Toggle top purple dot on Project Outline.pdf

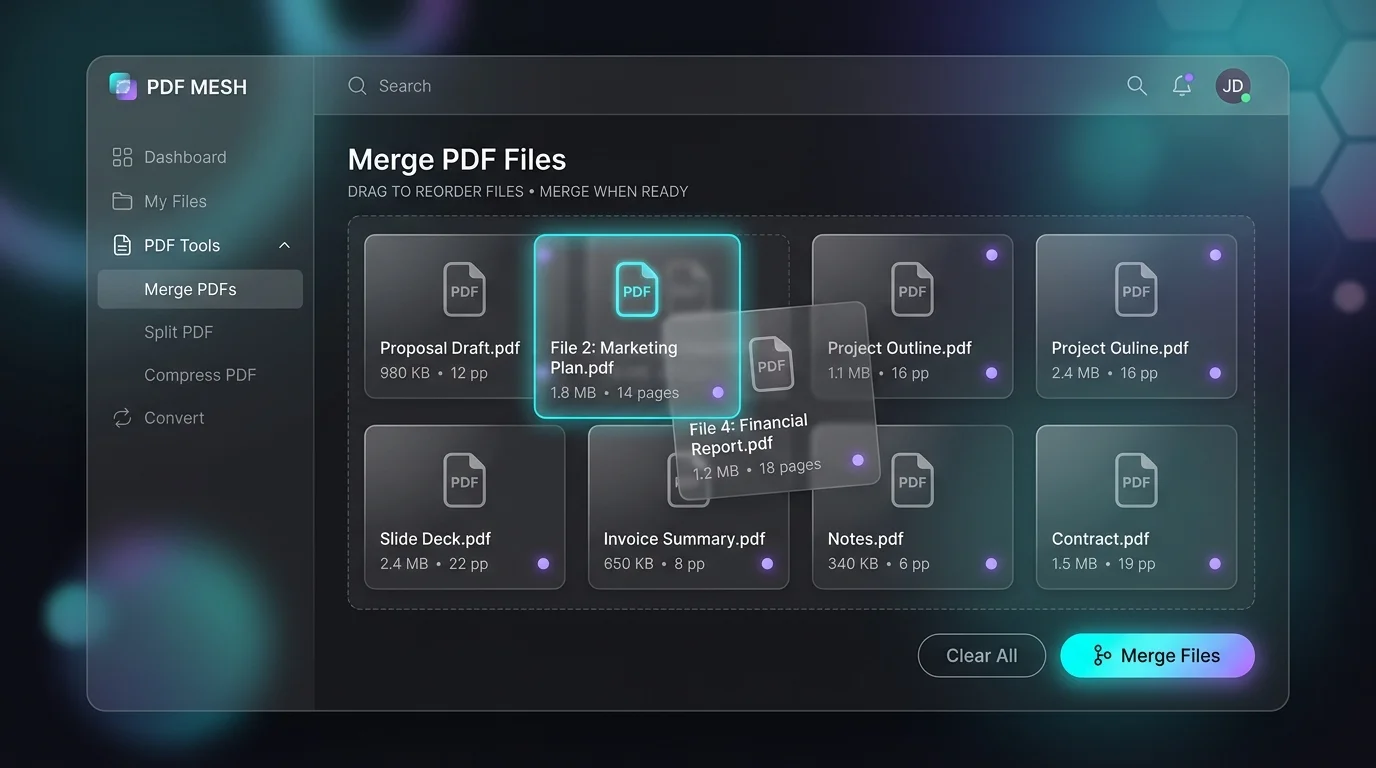[992, 255]
